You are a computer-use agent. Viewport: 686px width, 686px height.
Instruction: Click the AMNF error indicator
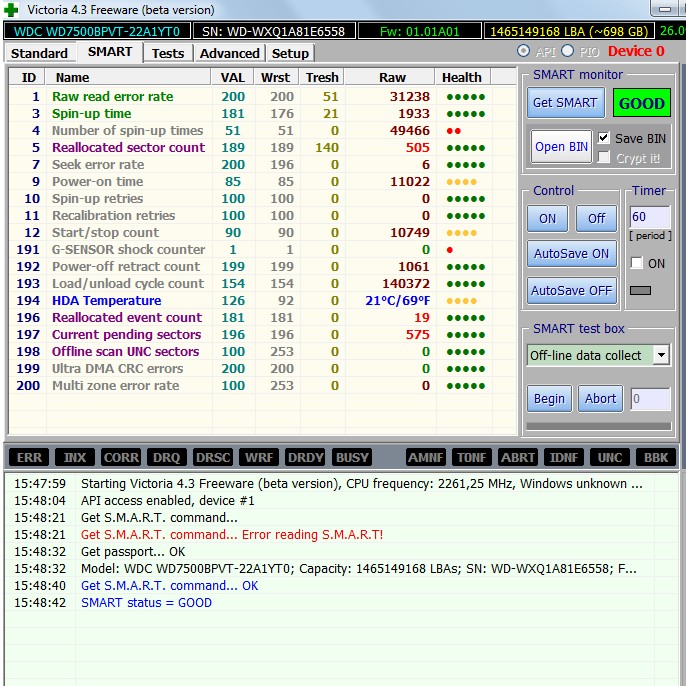(426, 457)
